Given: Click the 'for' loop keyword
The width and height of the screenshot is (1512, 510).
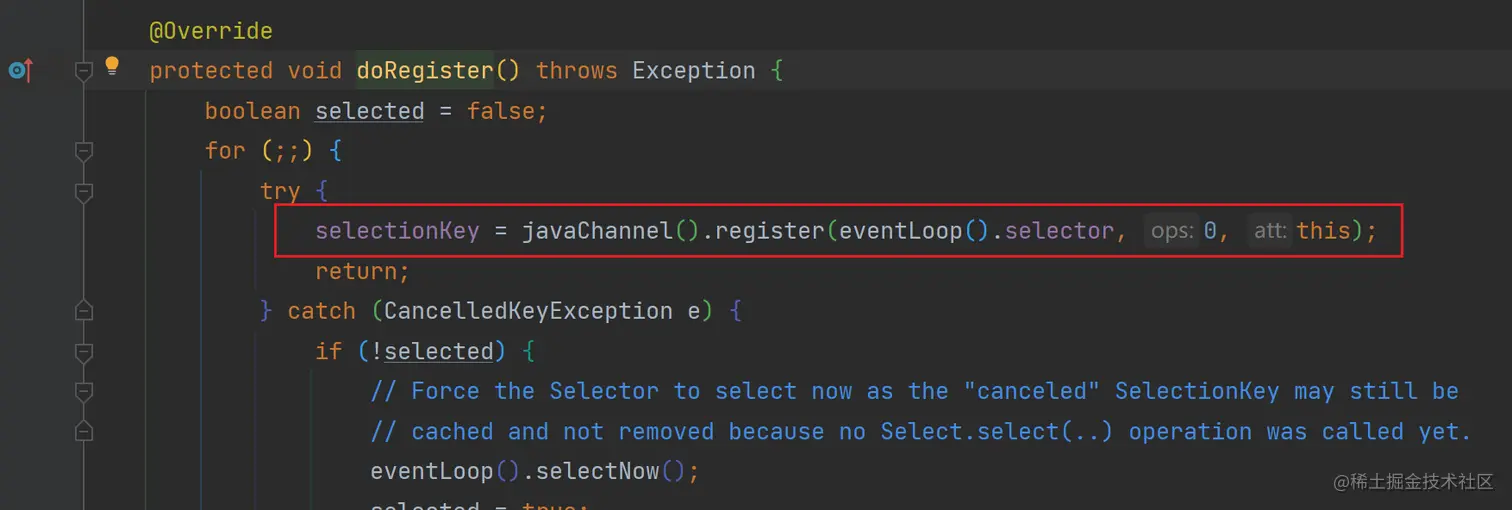Looking at the screenshot, I should [x=225, y=151].
